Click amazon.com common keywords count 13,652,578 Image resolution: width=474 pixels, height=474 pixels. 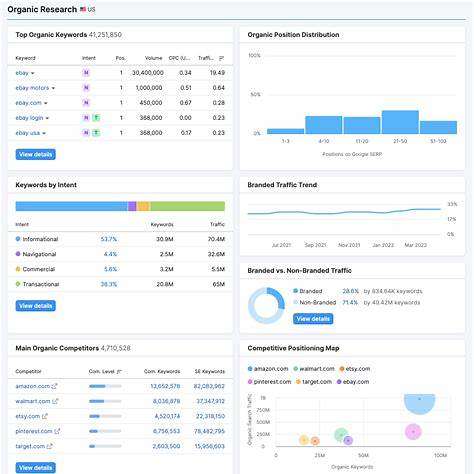[165, 386]
